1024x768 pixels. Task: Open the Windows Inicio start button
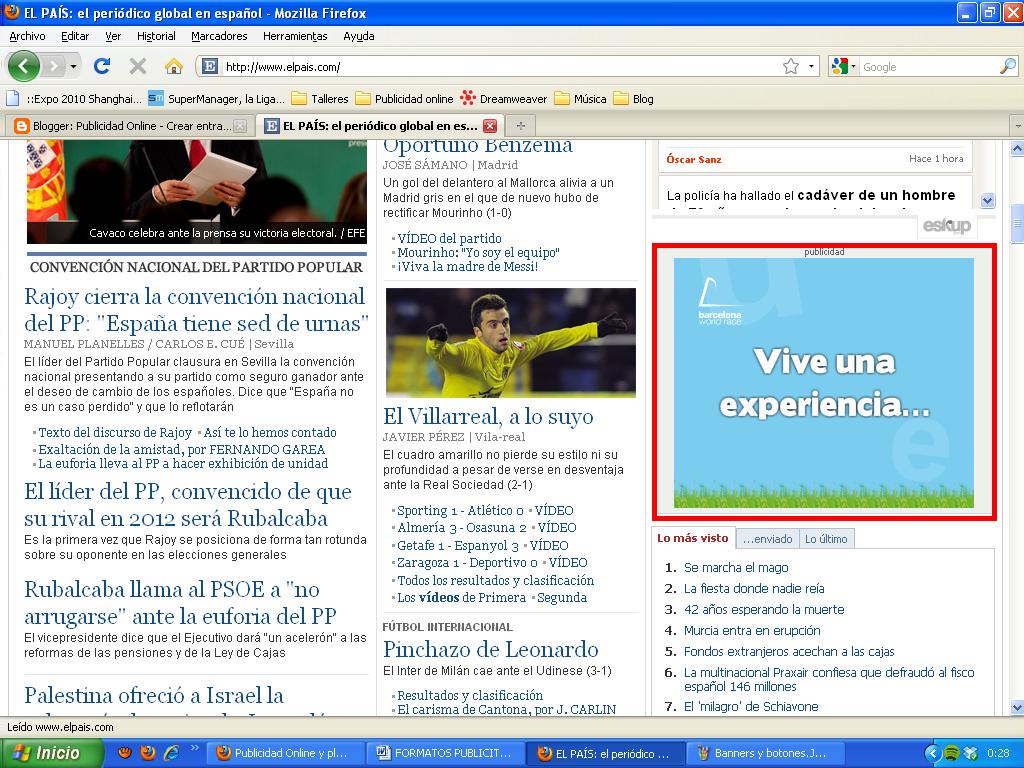(51, 753)
